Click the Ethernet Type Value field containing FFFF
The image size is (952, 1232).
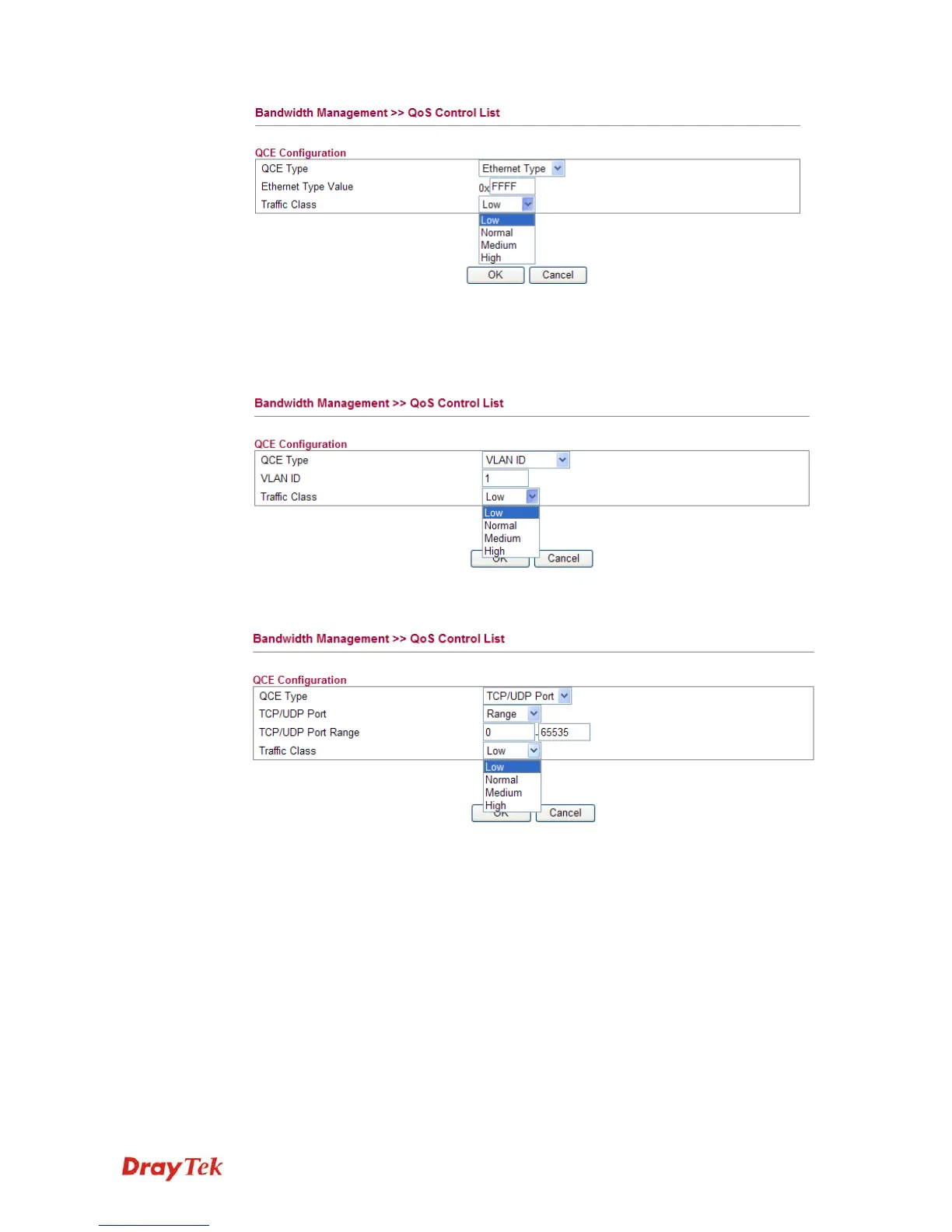click(512, 187)
